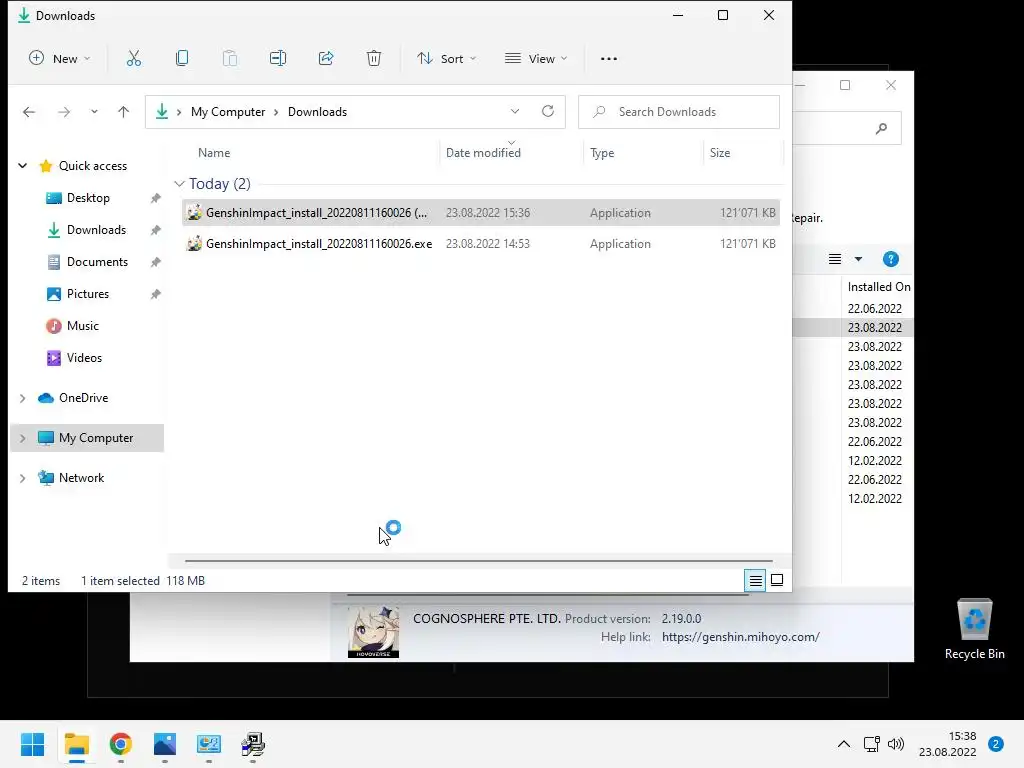Click the Rename icon in toolbar
The image size is (1024, 768).
coord(278,59)
